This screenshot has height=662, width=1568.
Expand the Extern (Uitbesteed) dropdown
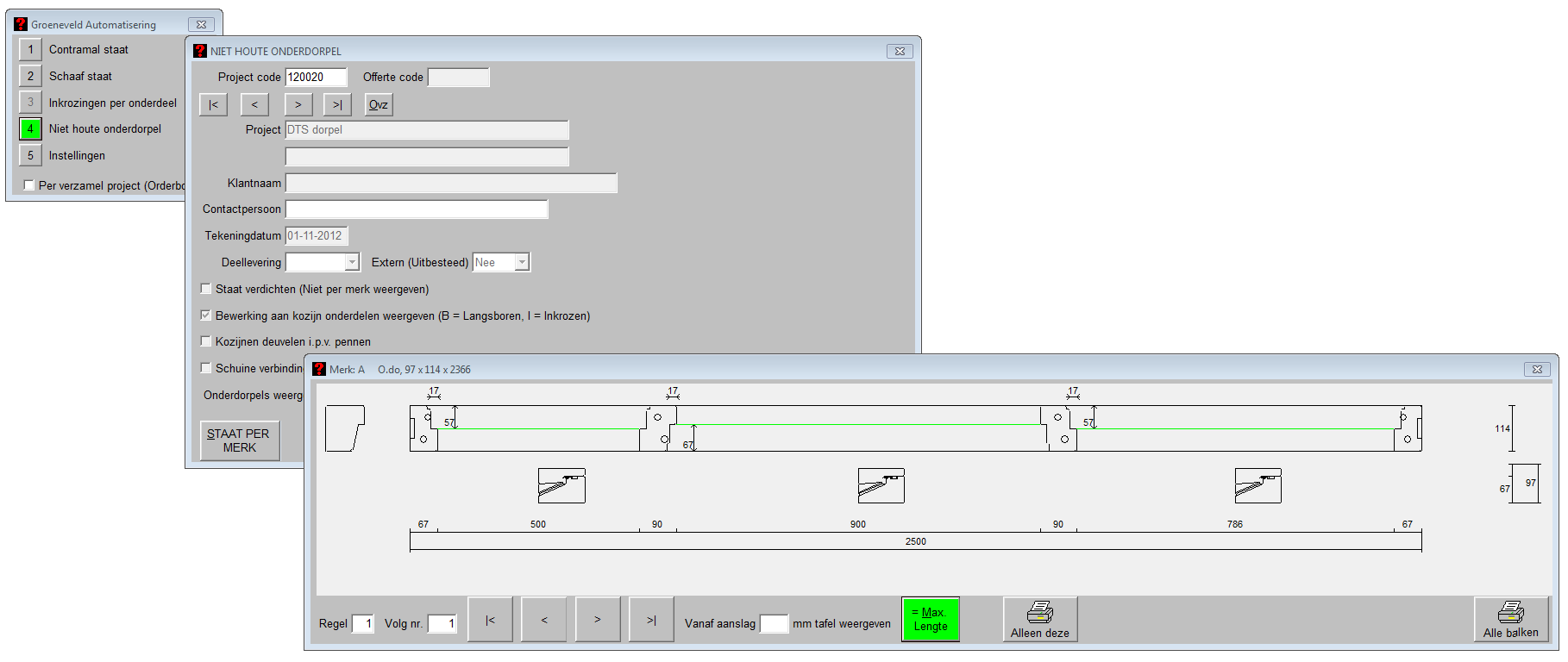coord(522,262)
